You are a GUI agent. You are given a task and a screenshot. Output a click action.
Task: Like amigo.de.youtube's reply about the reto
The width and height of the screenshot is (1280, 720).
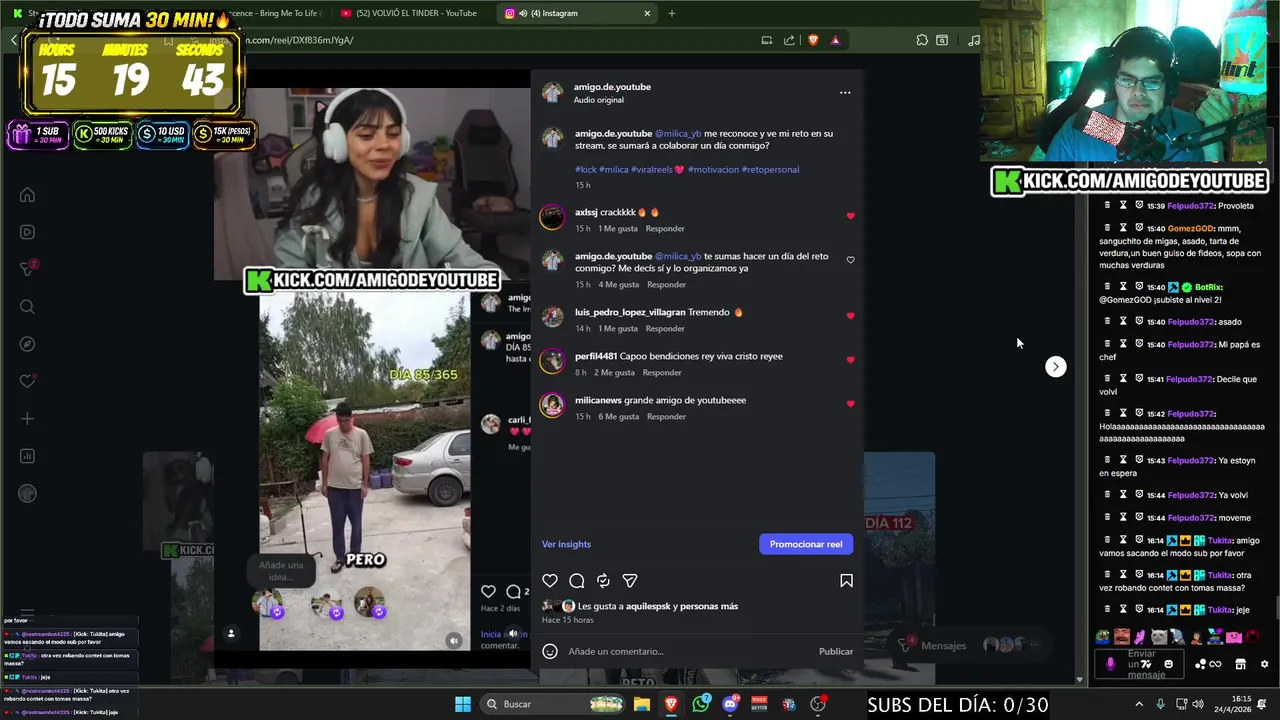click(850, 260)
